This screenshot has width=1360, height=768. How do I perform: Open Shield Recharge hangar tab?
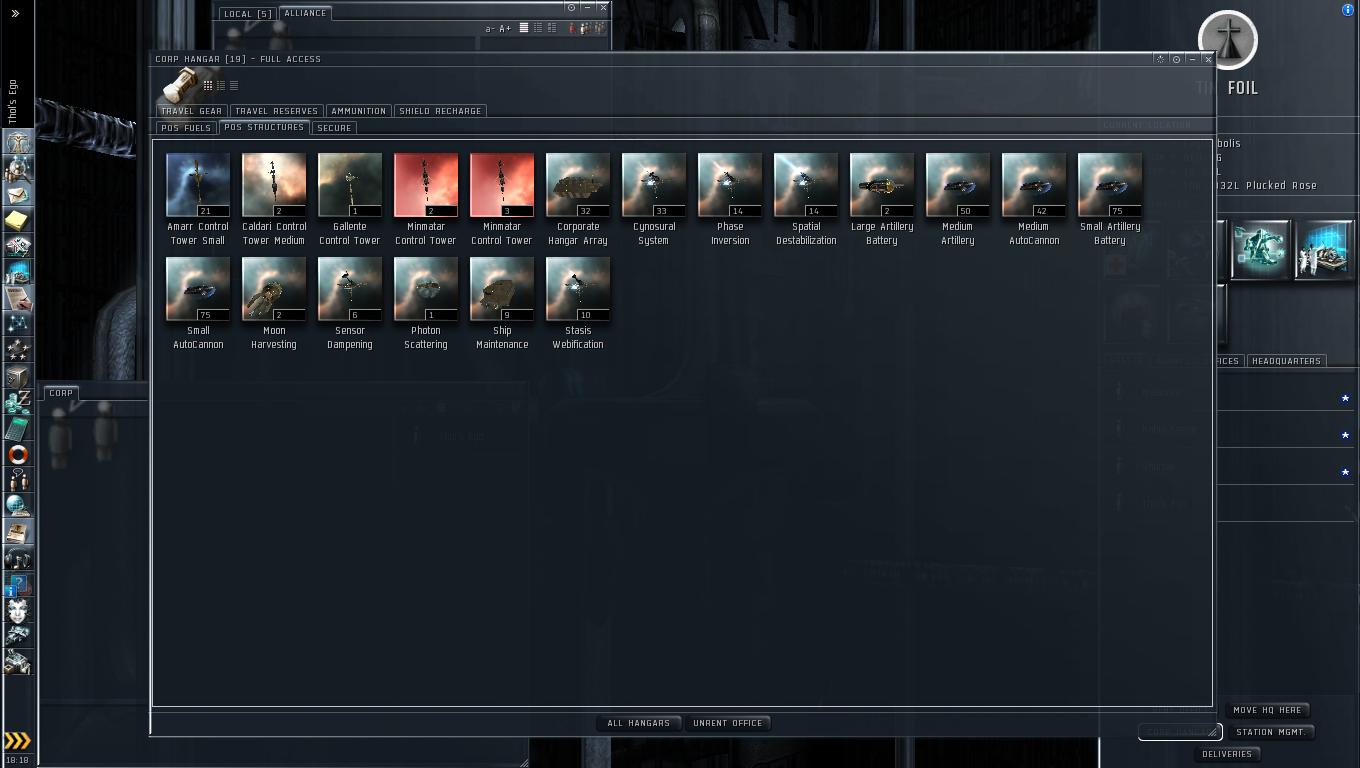point(440,111)
